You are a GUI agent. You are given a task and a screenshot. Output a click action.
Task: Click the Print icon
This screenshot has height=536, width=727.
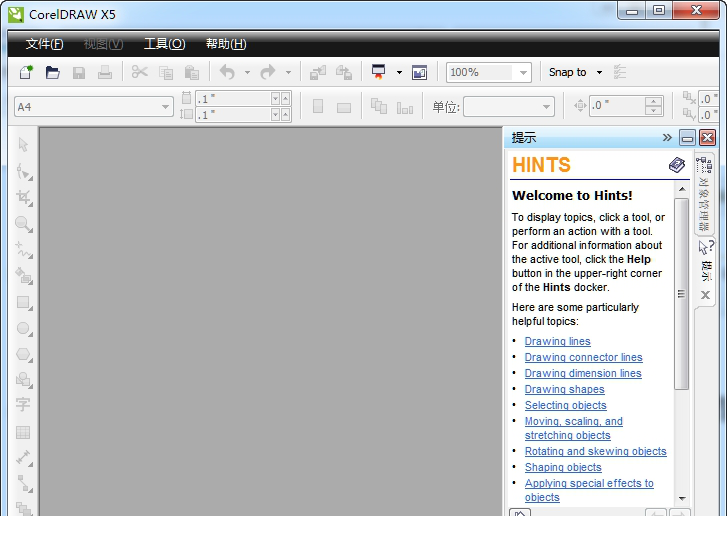click(x=105, y=72)
